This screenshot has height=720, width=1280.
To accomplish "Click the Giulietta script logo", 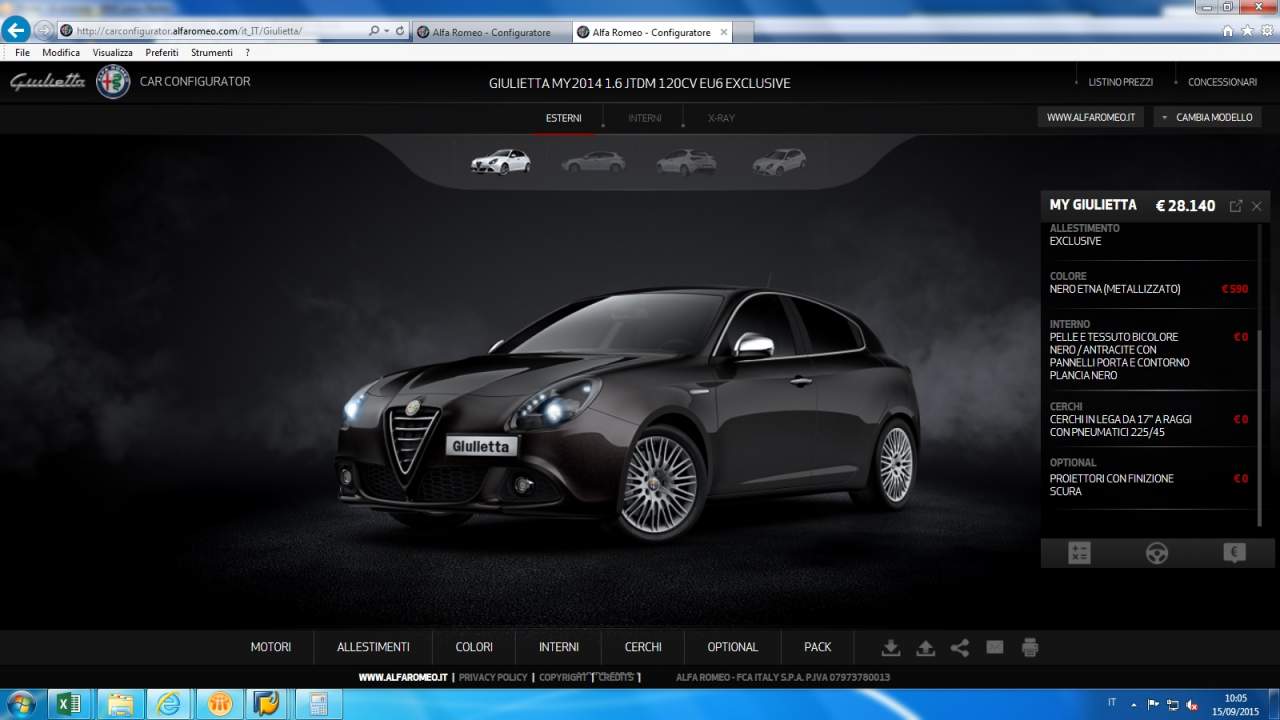I will 48,82.
